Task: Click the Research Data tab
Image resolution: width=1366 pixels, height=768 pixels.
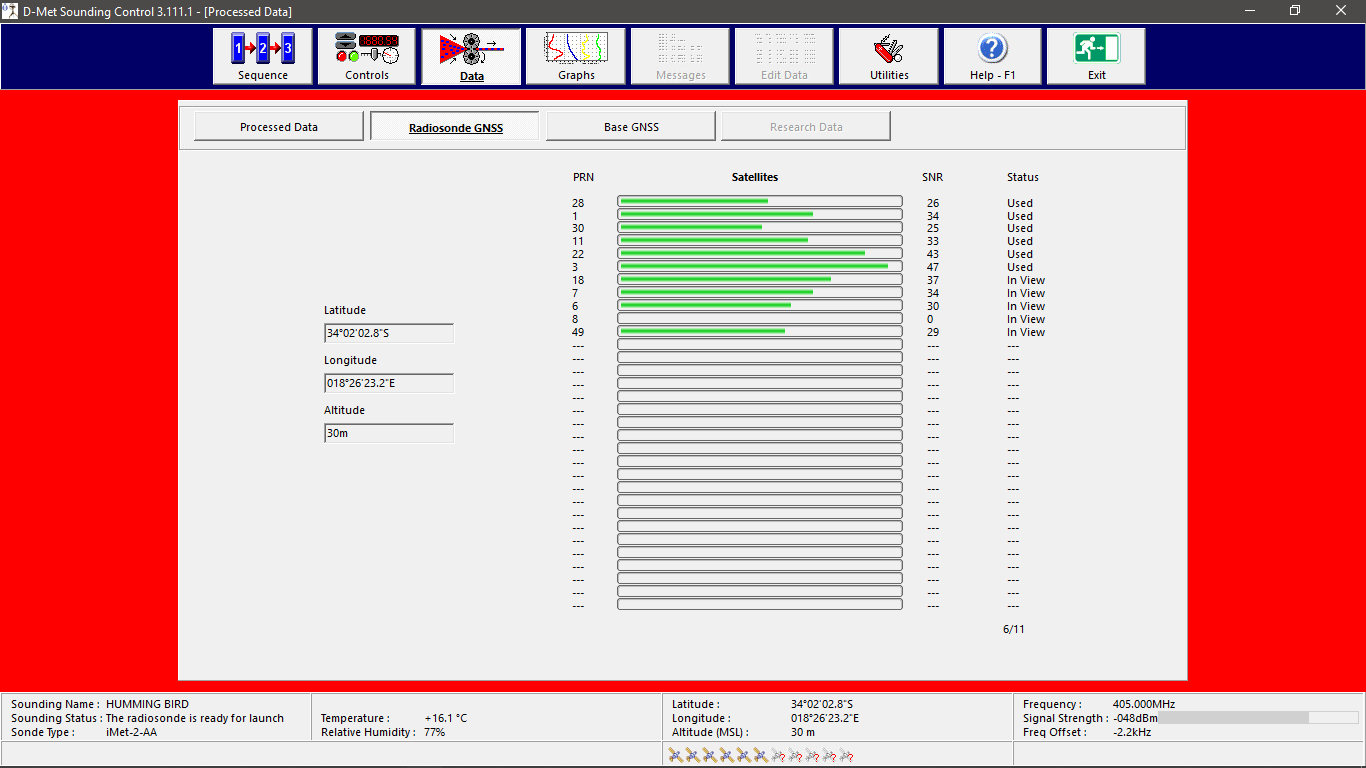Action: 806,127
